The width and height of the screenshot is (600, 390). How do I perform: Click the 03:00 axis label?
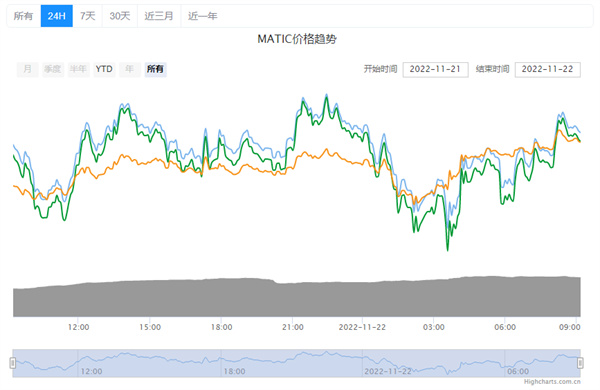click(x=434, y=327)
